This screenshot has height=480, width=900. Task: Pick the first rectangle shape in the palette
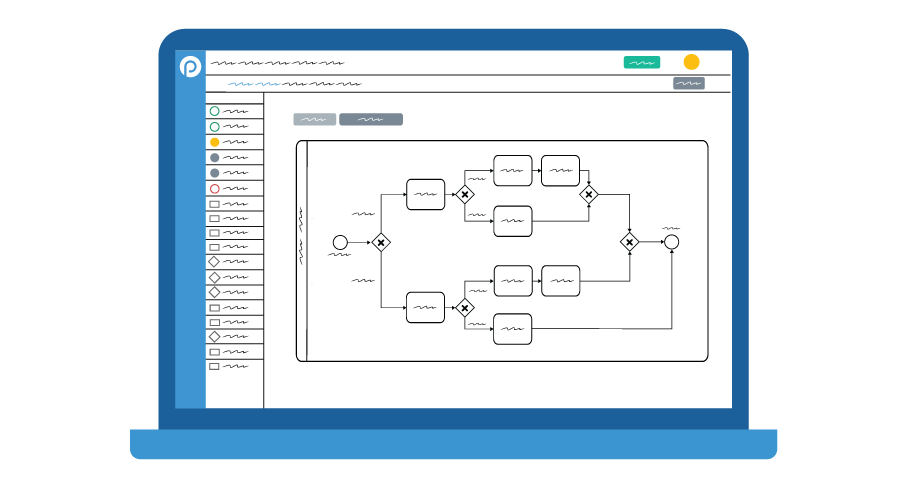click(214, 204)
